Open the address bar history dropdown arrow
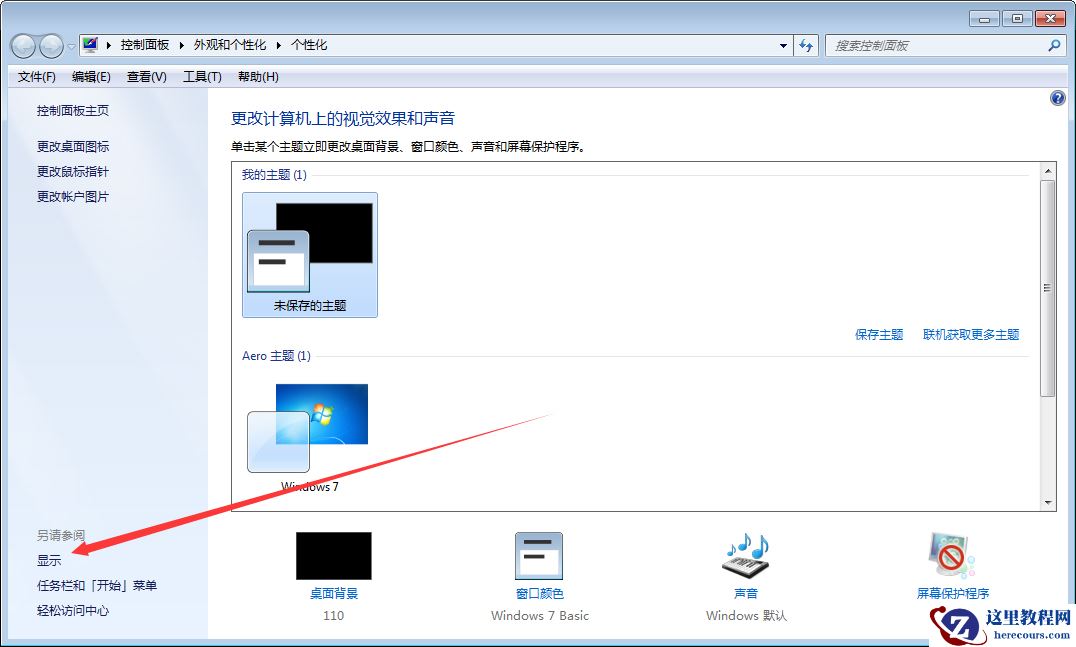The image size is (1076, 647). tap(784, 45)
